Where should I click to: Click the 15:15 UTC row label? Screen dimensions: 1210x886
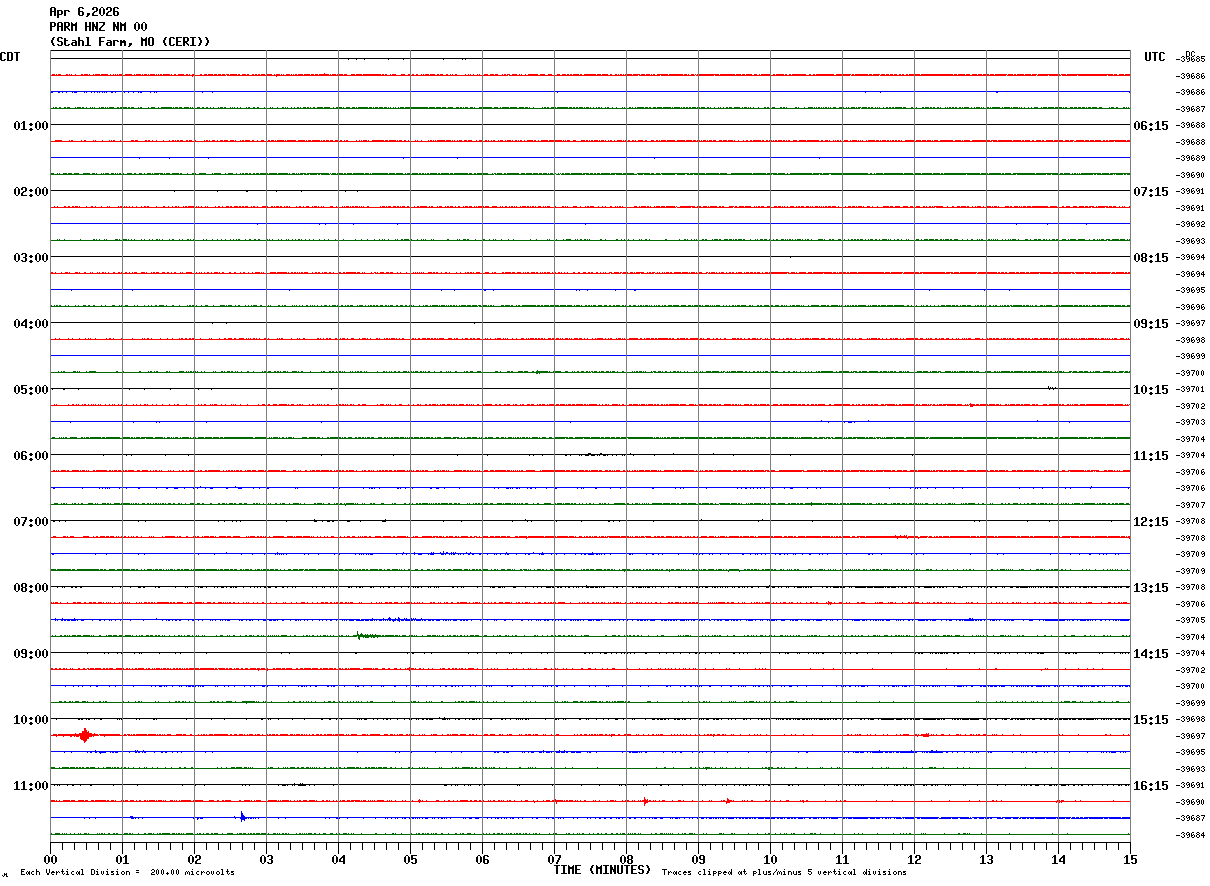pos(1151,719)
